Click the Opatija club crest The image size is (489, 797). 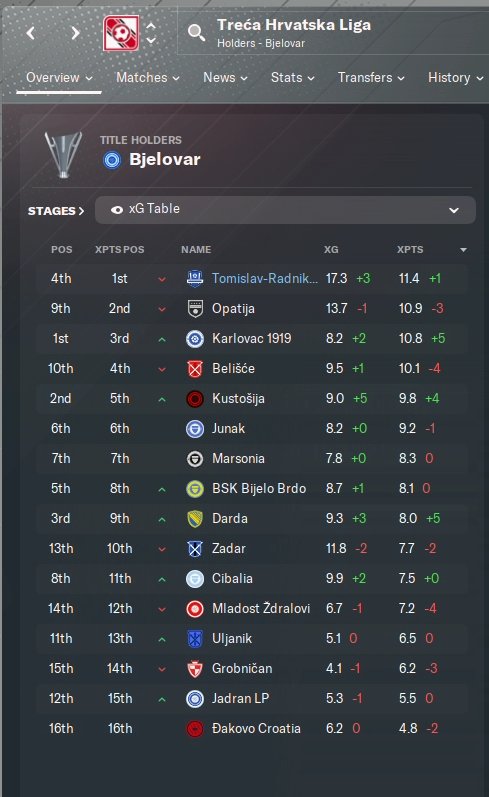pyautogui.click(x=195, y=309)
